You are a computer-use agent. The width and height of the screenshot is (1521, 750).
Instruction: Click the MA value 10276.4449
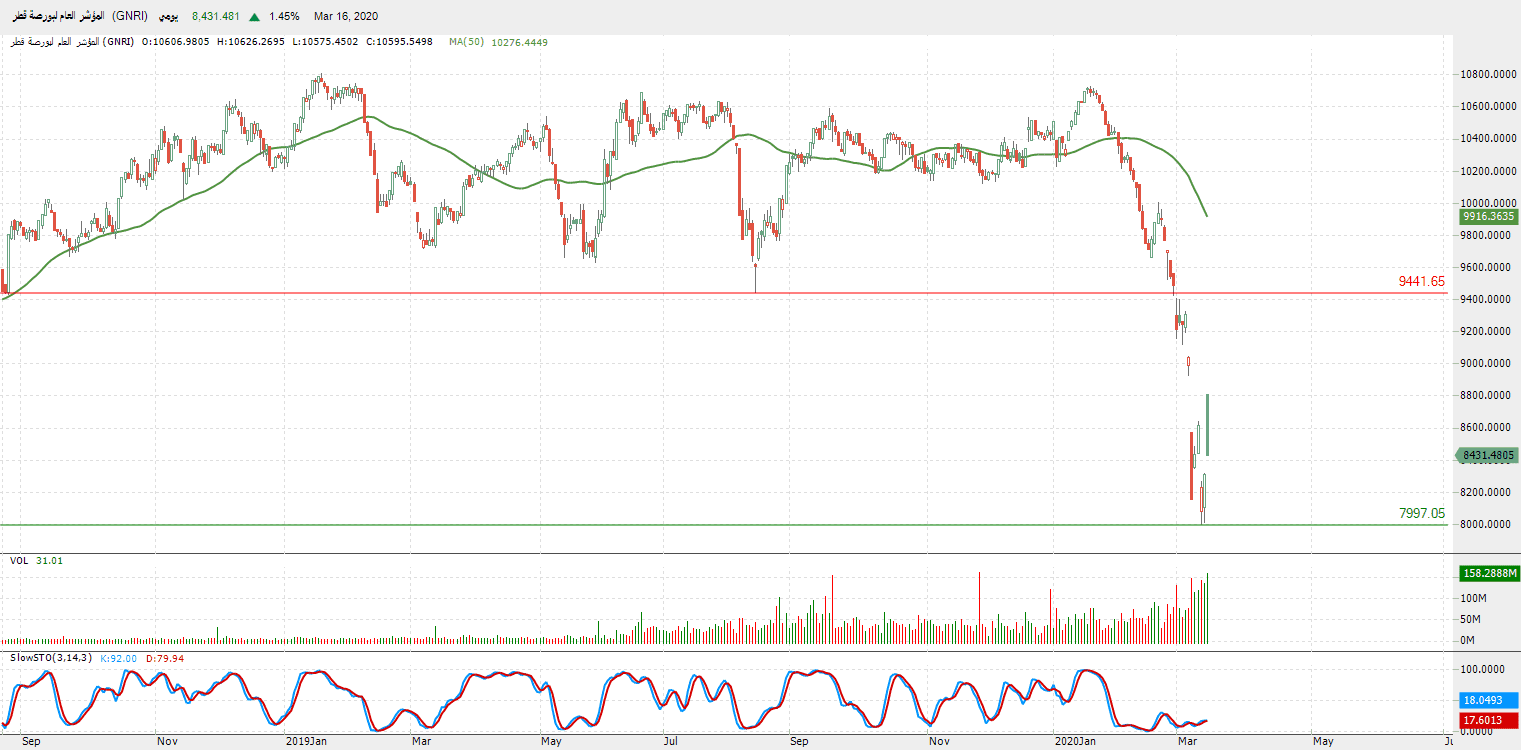point(520,42)
